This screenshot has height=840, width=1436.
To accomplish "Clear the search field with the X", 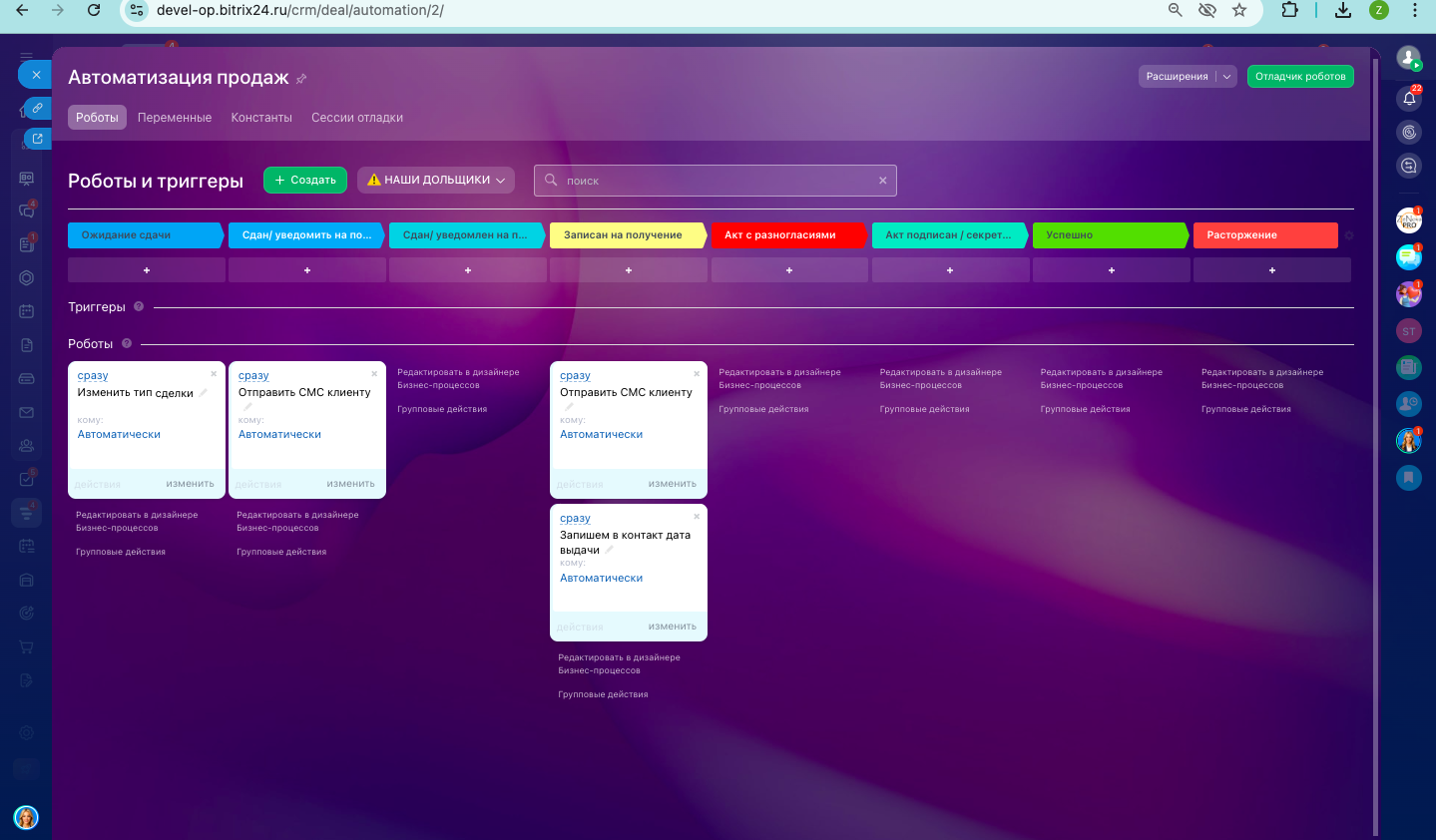I will tap(882, 181).
